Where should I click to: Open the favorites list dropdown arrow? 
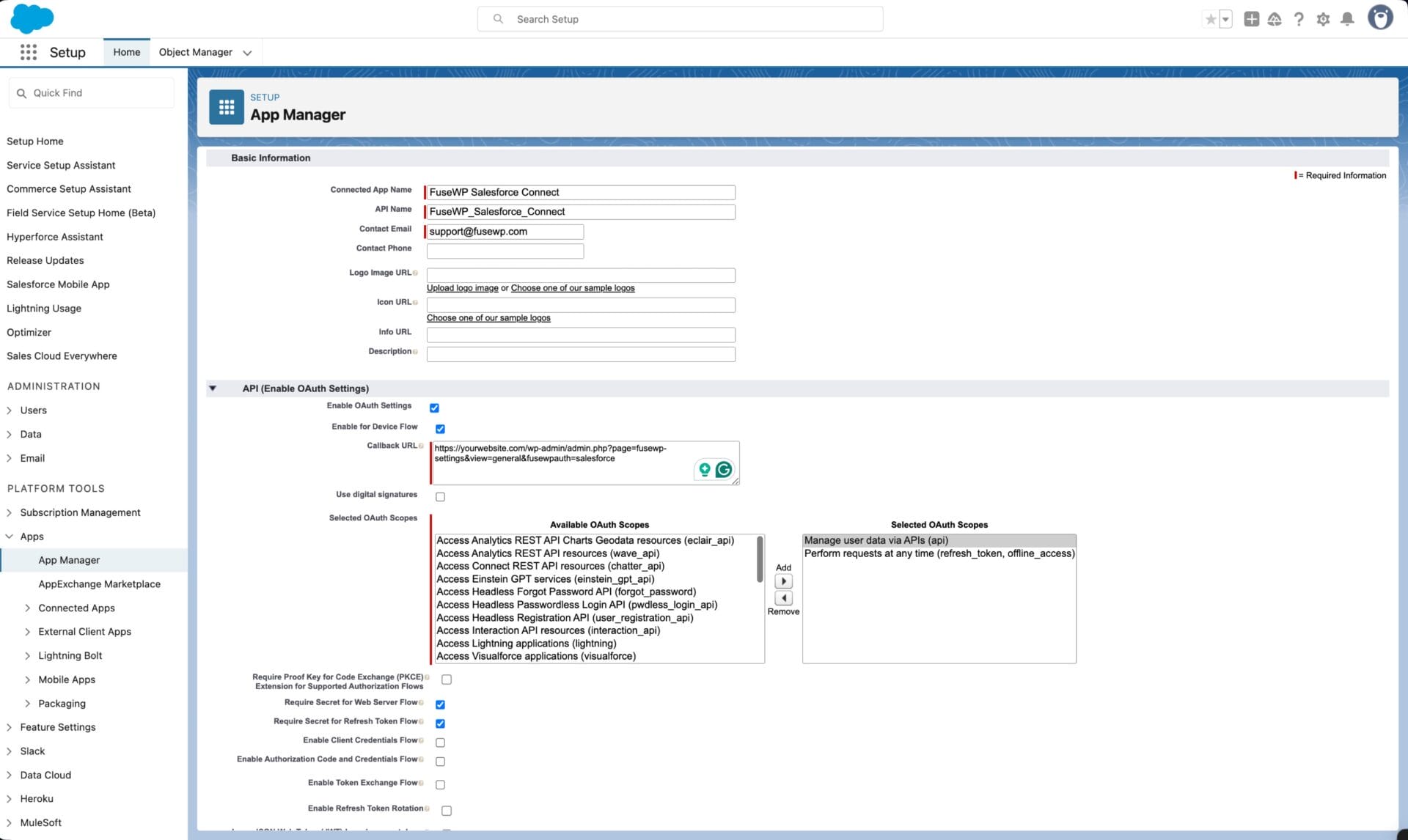[1225, 19]
